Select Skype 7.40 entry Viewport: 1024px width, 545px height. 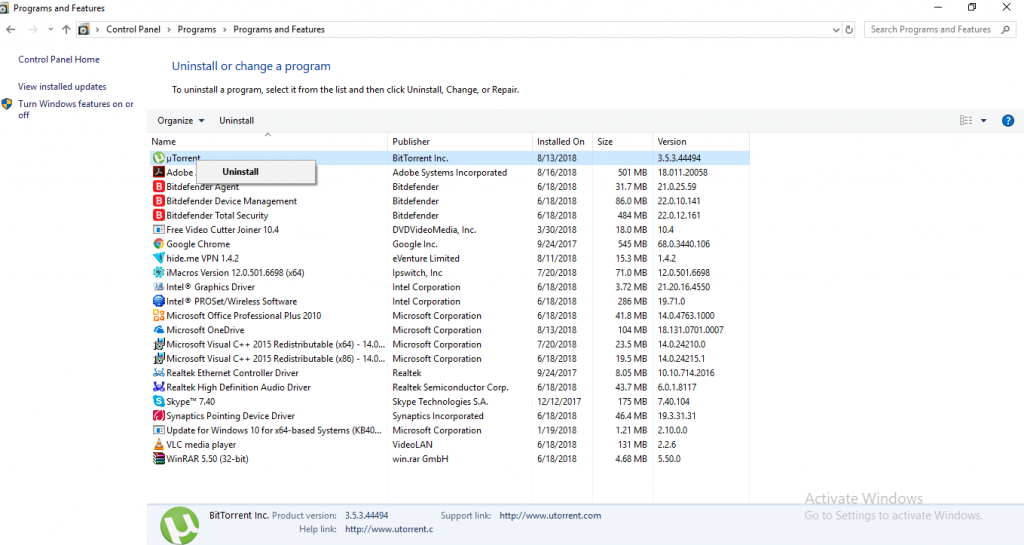tap(190, 402)
